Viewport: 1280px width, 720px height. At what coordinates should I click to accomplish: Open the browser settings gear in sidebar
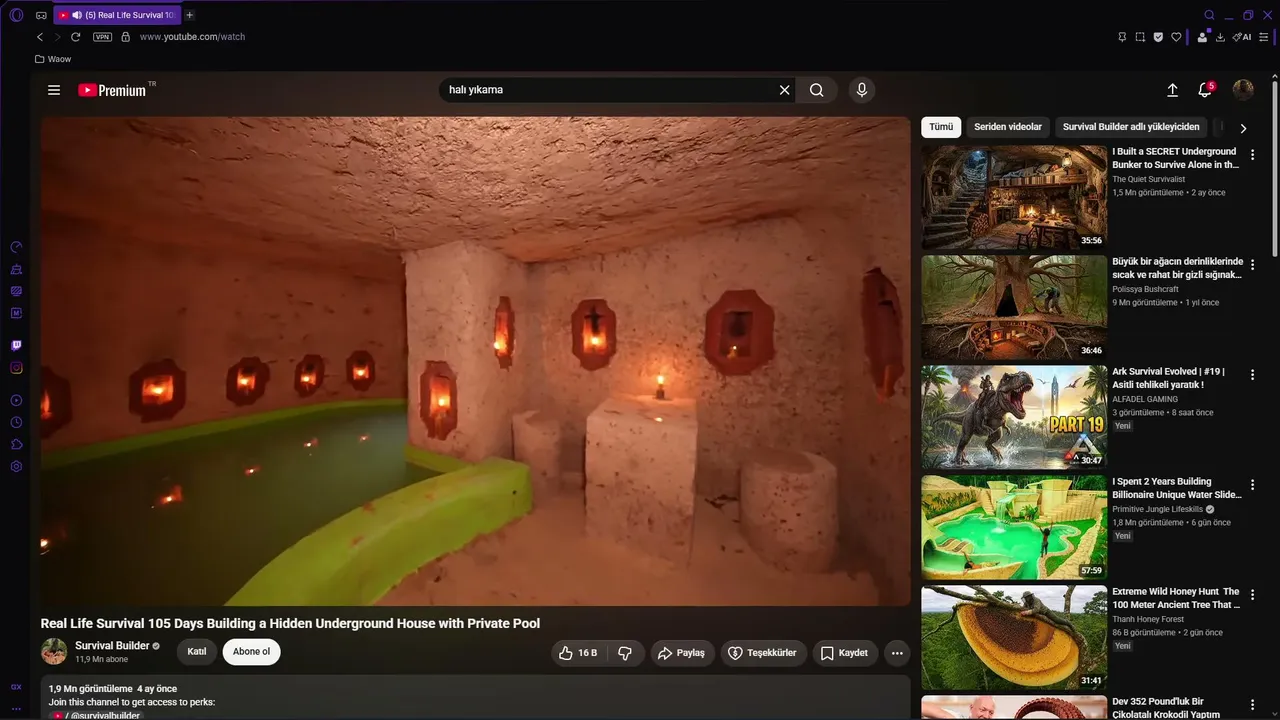coord(16,466)
